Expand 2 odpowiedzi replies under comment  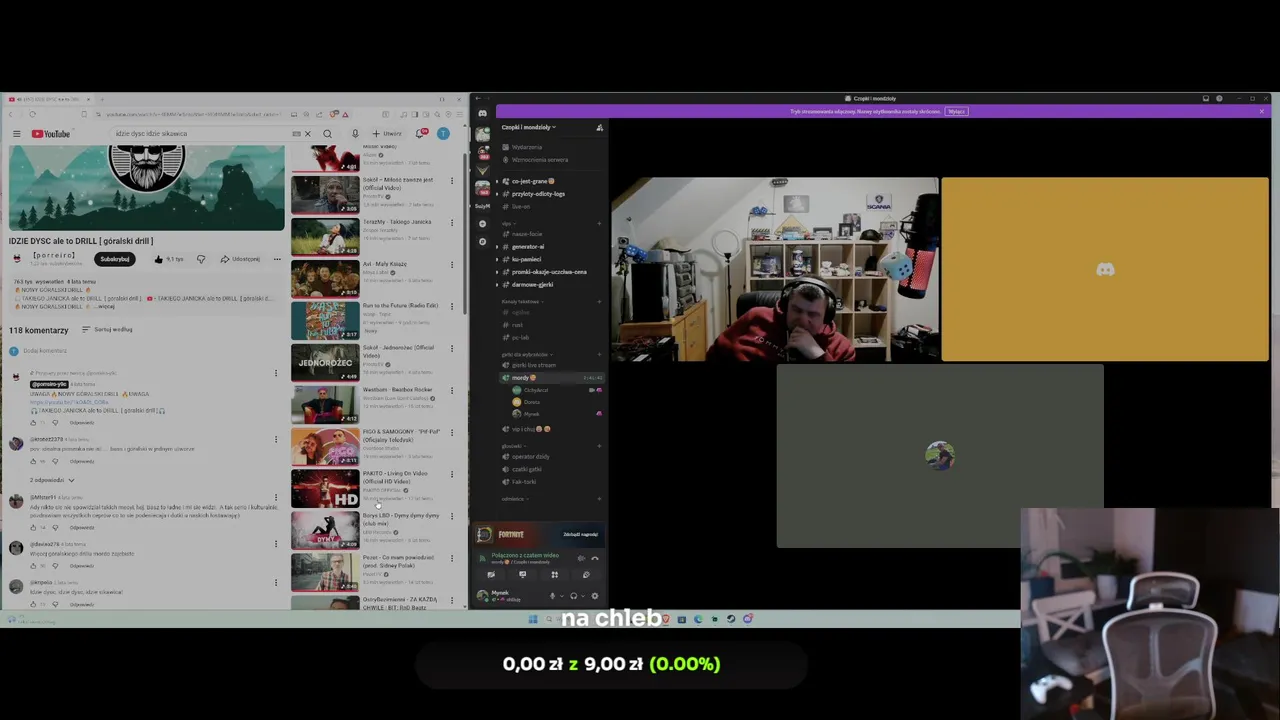(x=52, y=480)
